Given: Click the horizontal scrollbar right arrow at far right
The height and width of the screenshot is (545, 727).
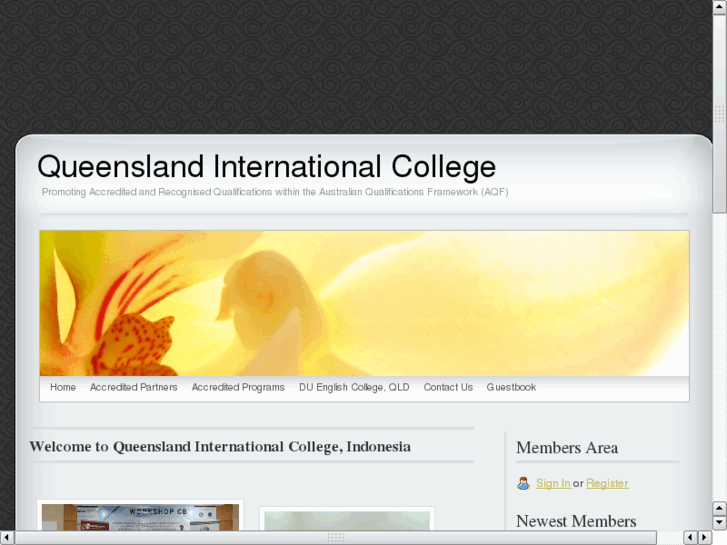Looking at the screenshot, I should (x=705, y=537).
